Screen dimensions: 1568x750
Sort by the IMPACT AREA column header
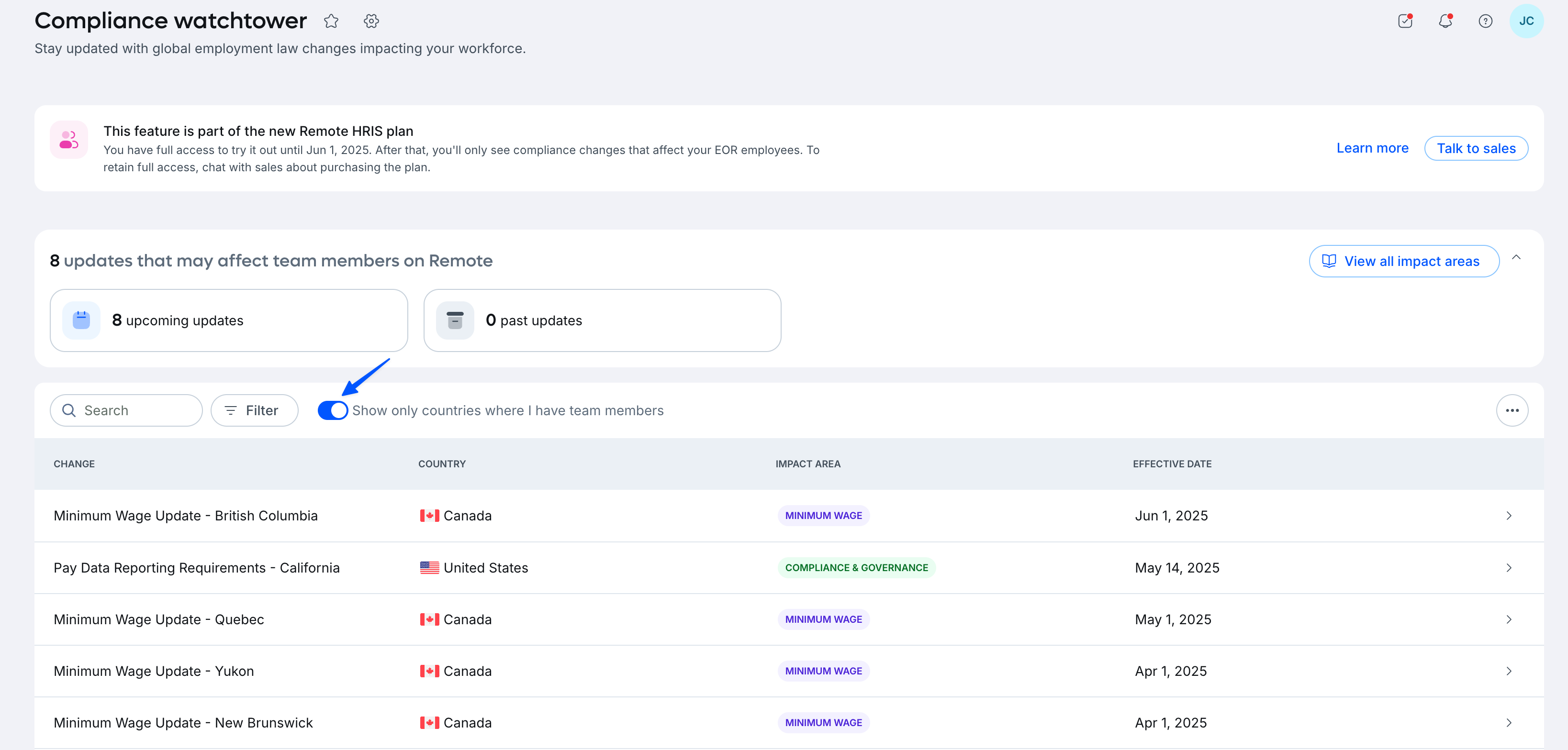tap(808, 464)
